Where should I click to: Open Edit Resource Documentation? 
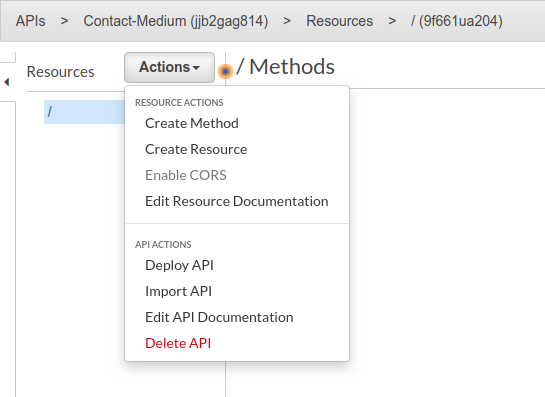(237, 201)
